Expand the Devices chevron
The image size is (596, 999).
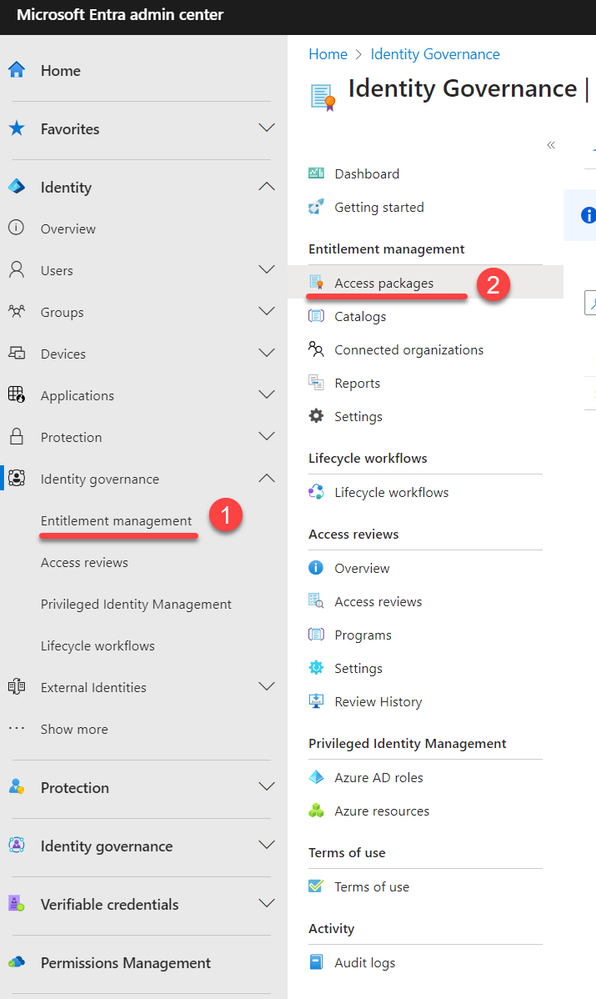click(x=266, y=353)
